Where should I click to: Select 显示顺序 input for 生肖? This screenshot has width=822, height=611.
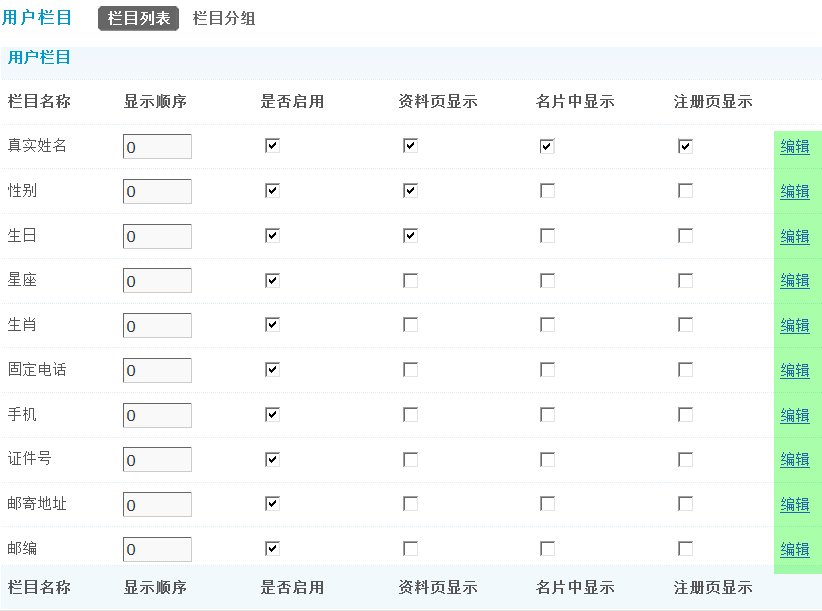click(x=157, y=324)
